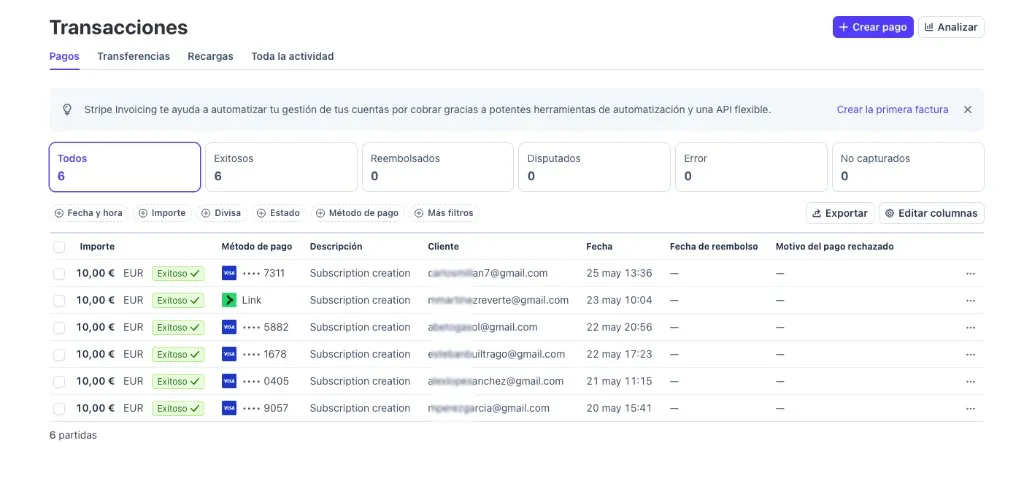Select the Exitosos status card

281,167
